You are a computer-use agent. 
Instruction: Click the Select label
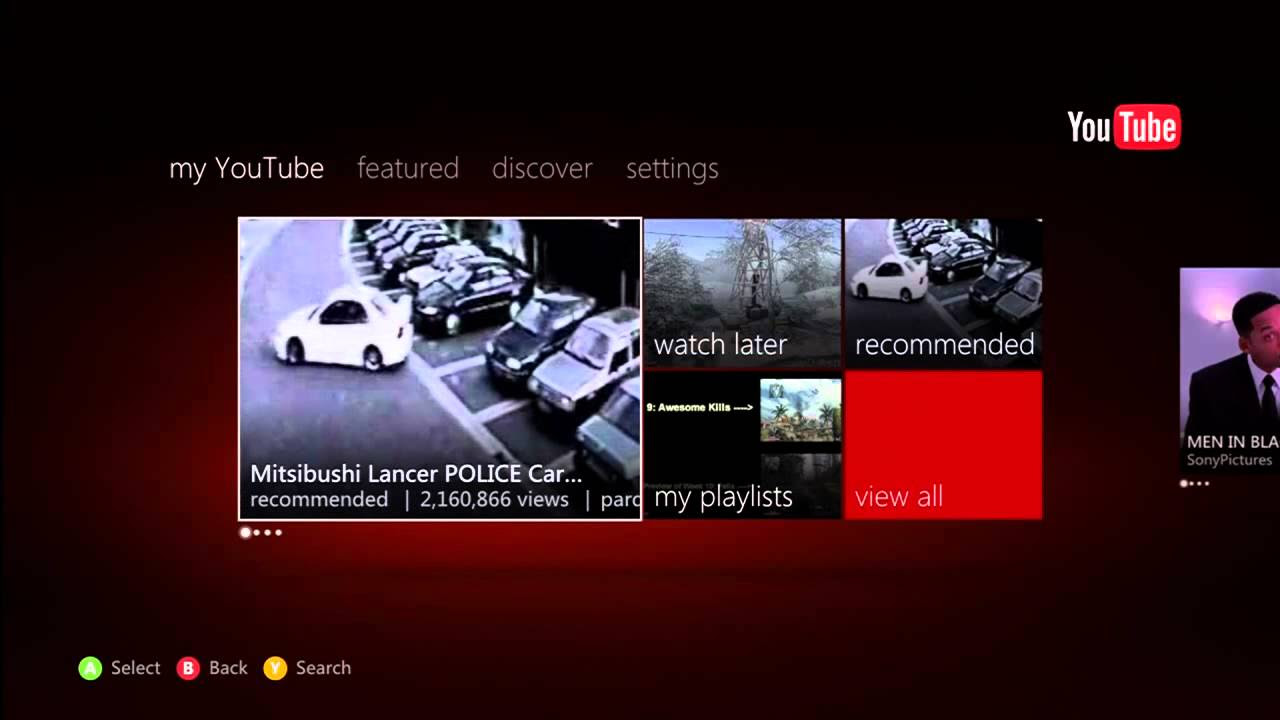[x=135, y=668]
